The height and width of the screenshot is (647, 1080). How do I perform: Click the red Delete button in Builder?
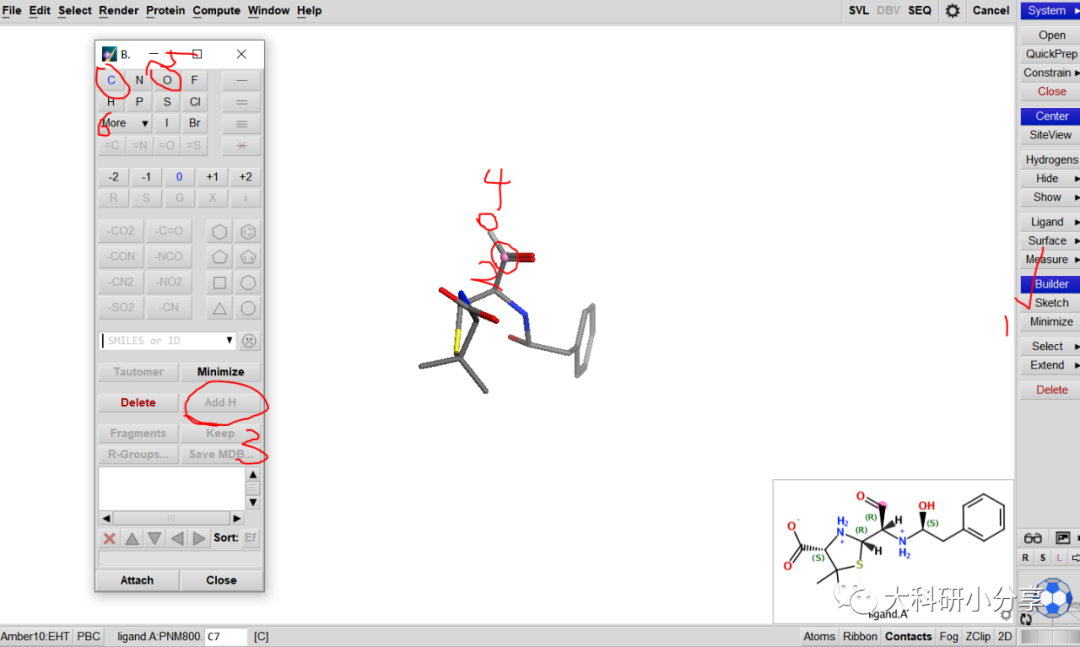(138, 403)
